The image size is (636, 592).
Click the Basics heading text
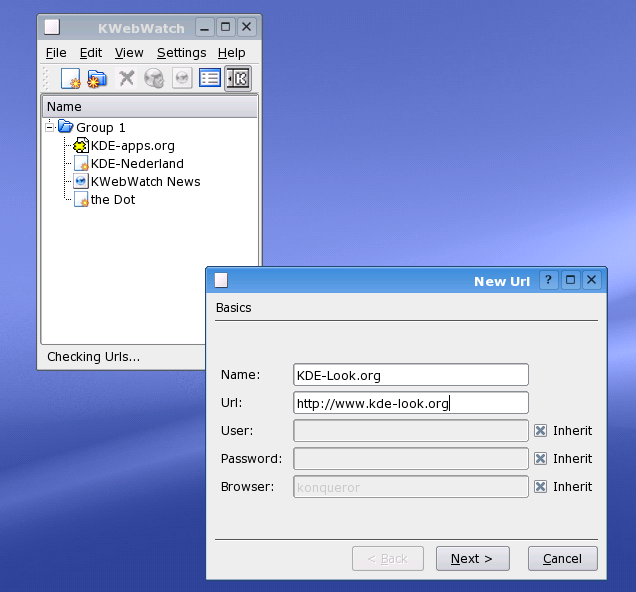(234, 308)
